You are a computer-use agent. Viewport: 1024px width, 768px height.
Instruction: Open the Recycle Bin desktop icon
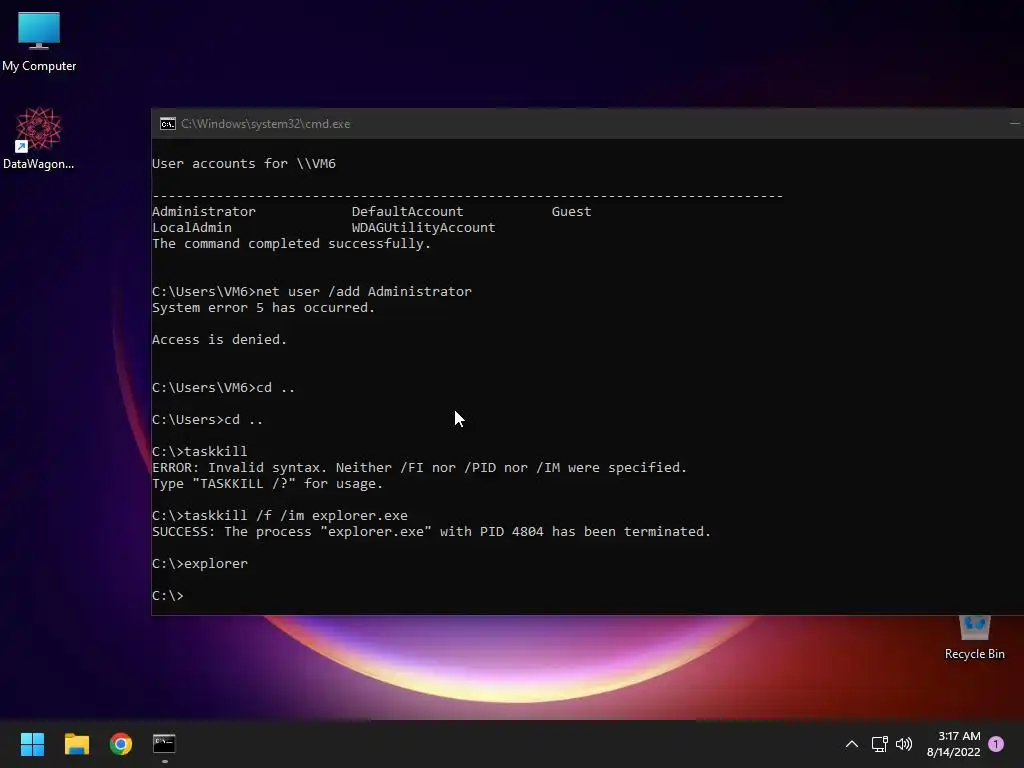coord(974,638)
